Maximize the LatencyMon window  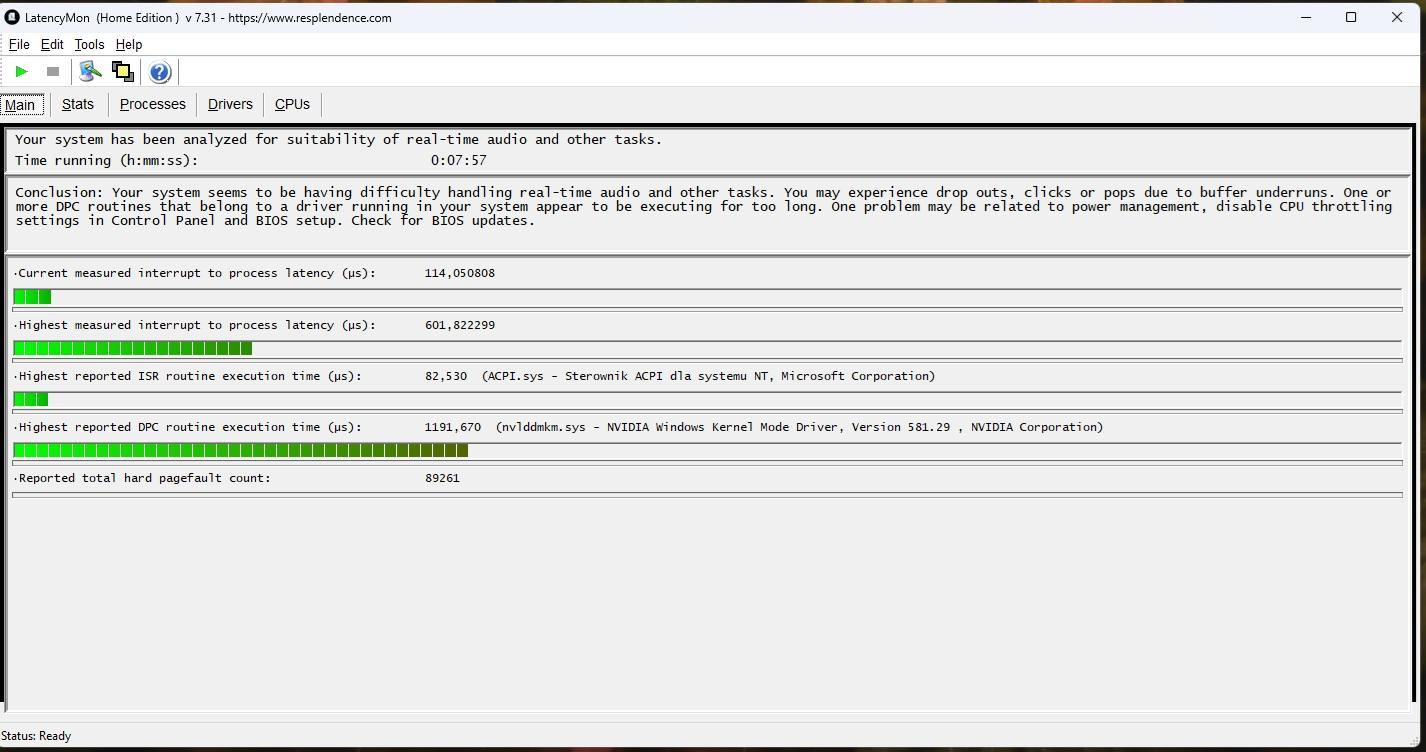(1351, 17)
